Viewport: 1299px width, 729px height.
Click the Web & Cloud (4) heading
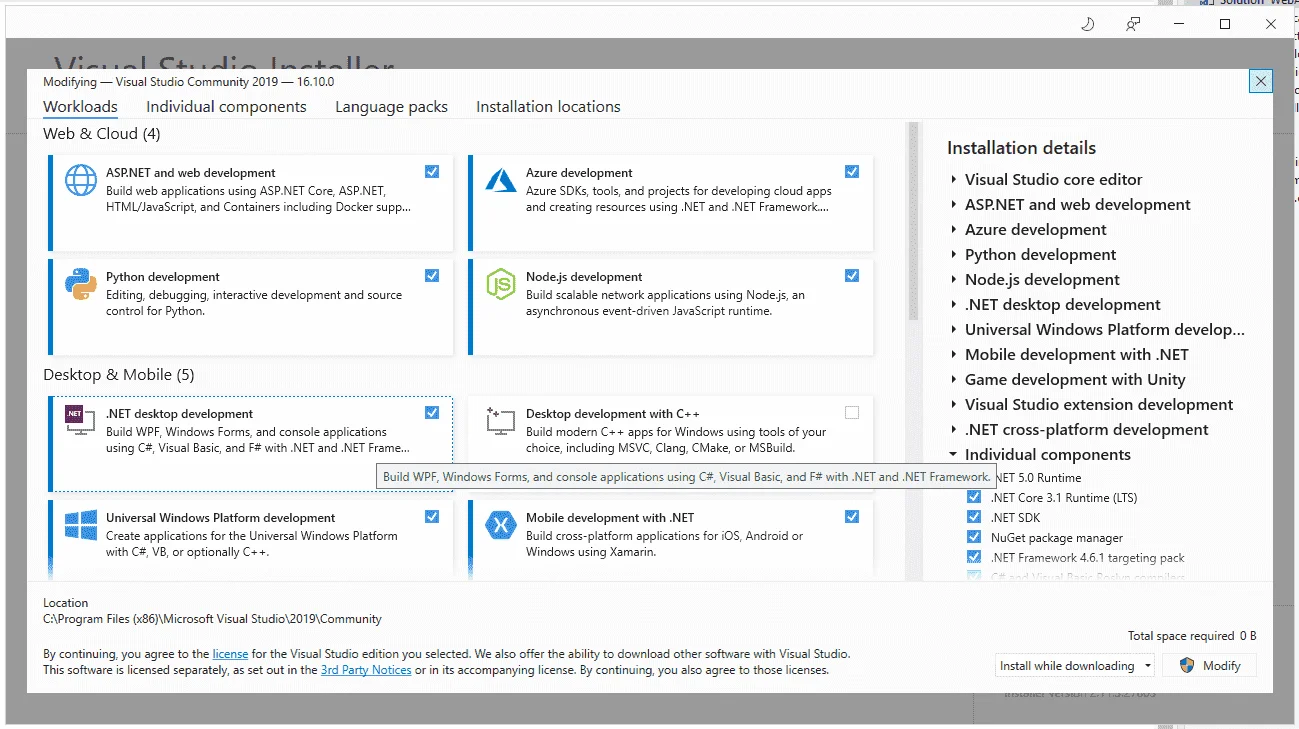click(102, 134)
